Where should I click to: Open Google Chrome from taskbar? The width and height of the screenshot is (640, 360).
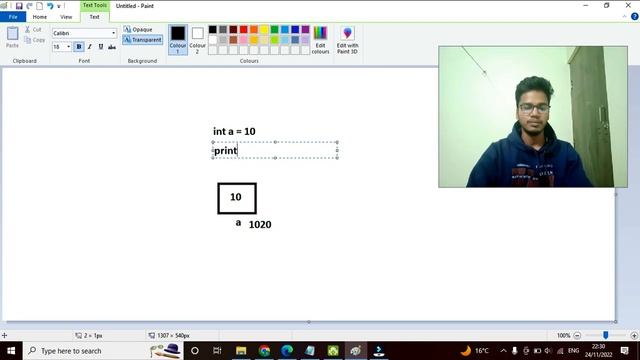pyautogui.click(x=264, y=351)
